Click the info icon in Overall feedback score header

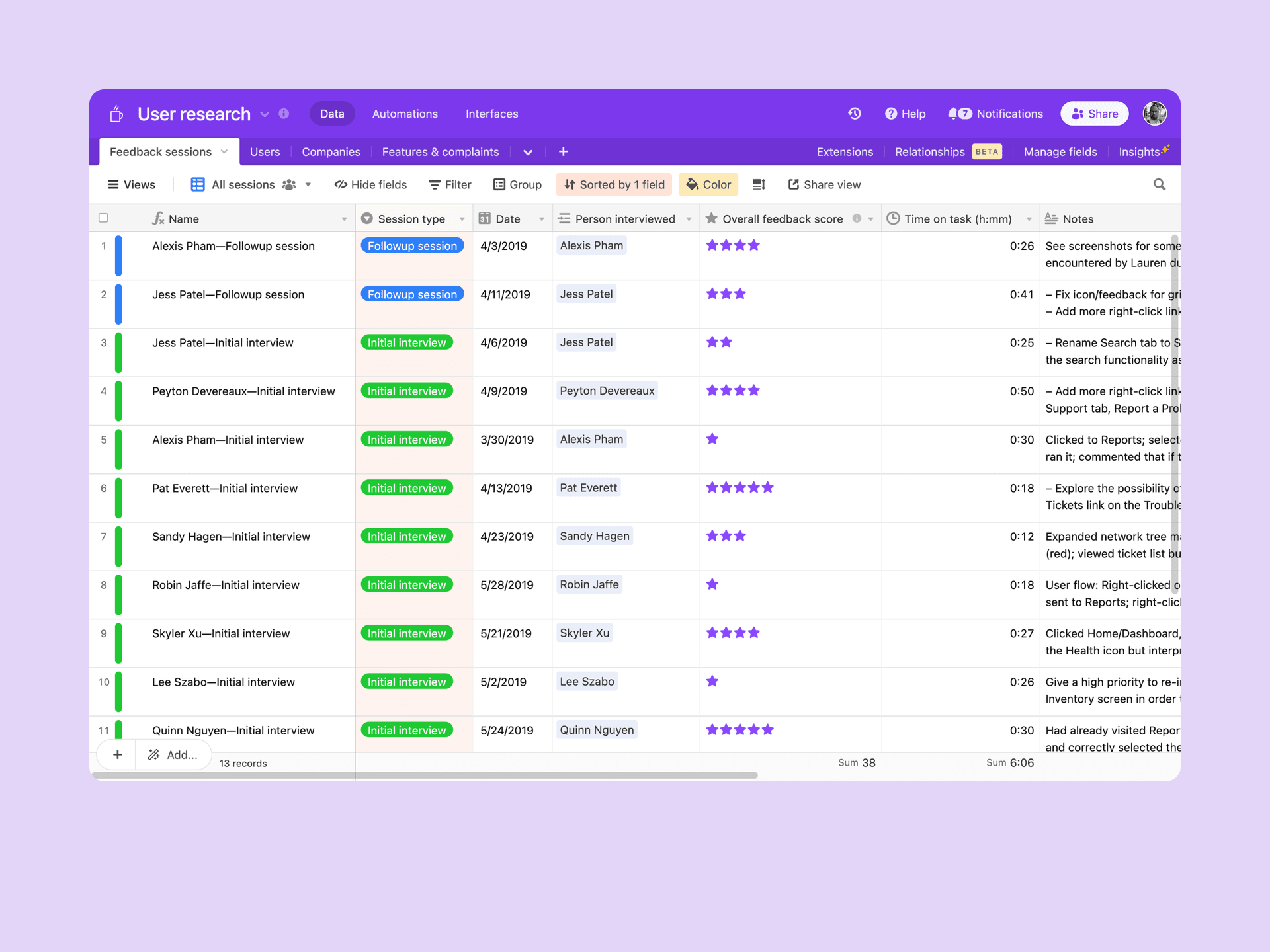(857, 218)
